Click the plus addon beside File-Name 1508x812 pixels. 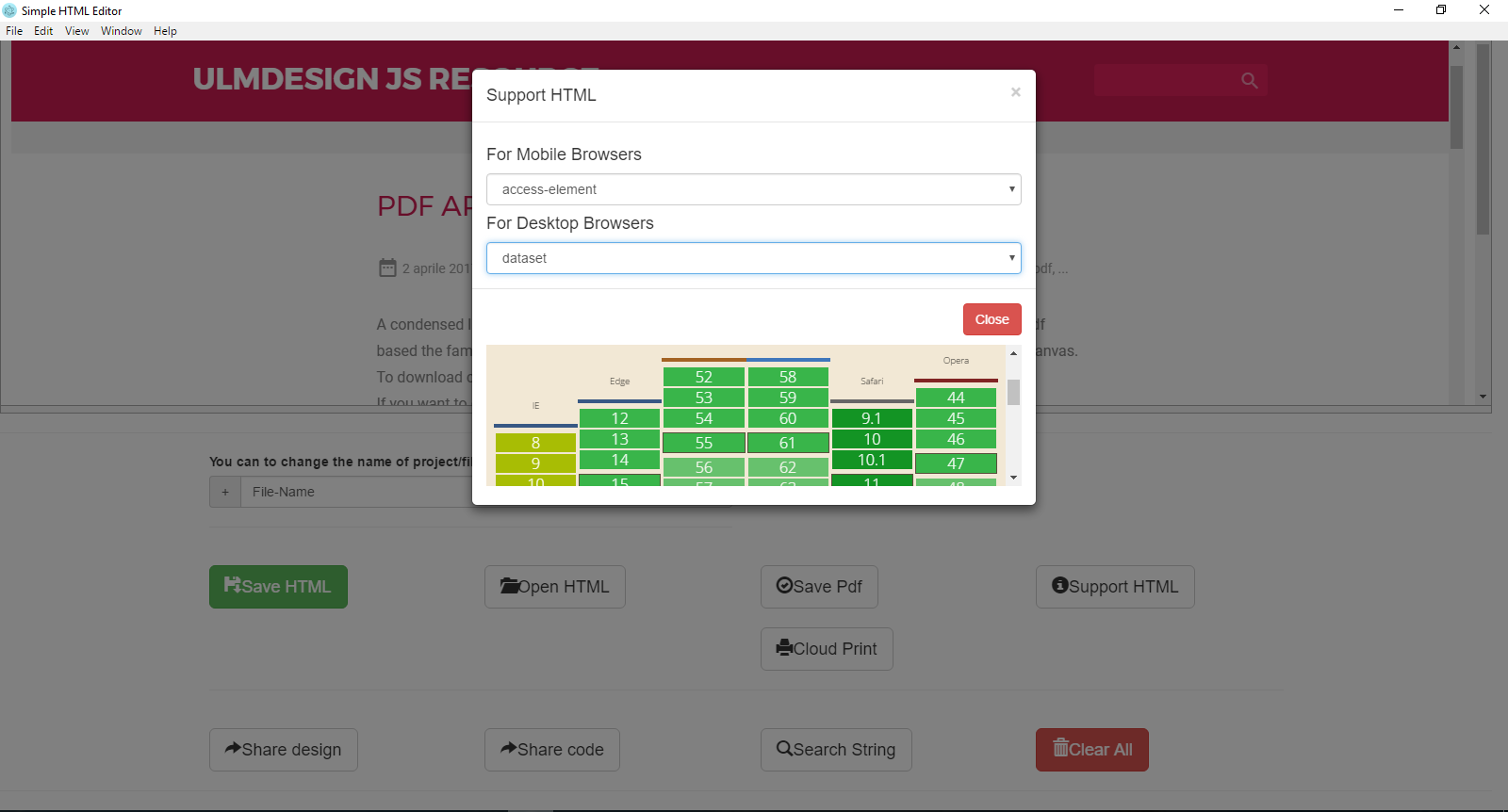pos(225,492)
